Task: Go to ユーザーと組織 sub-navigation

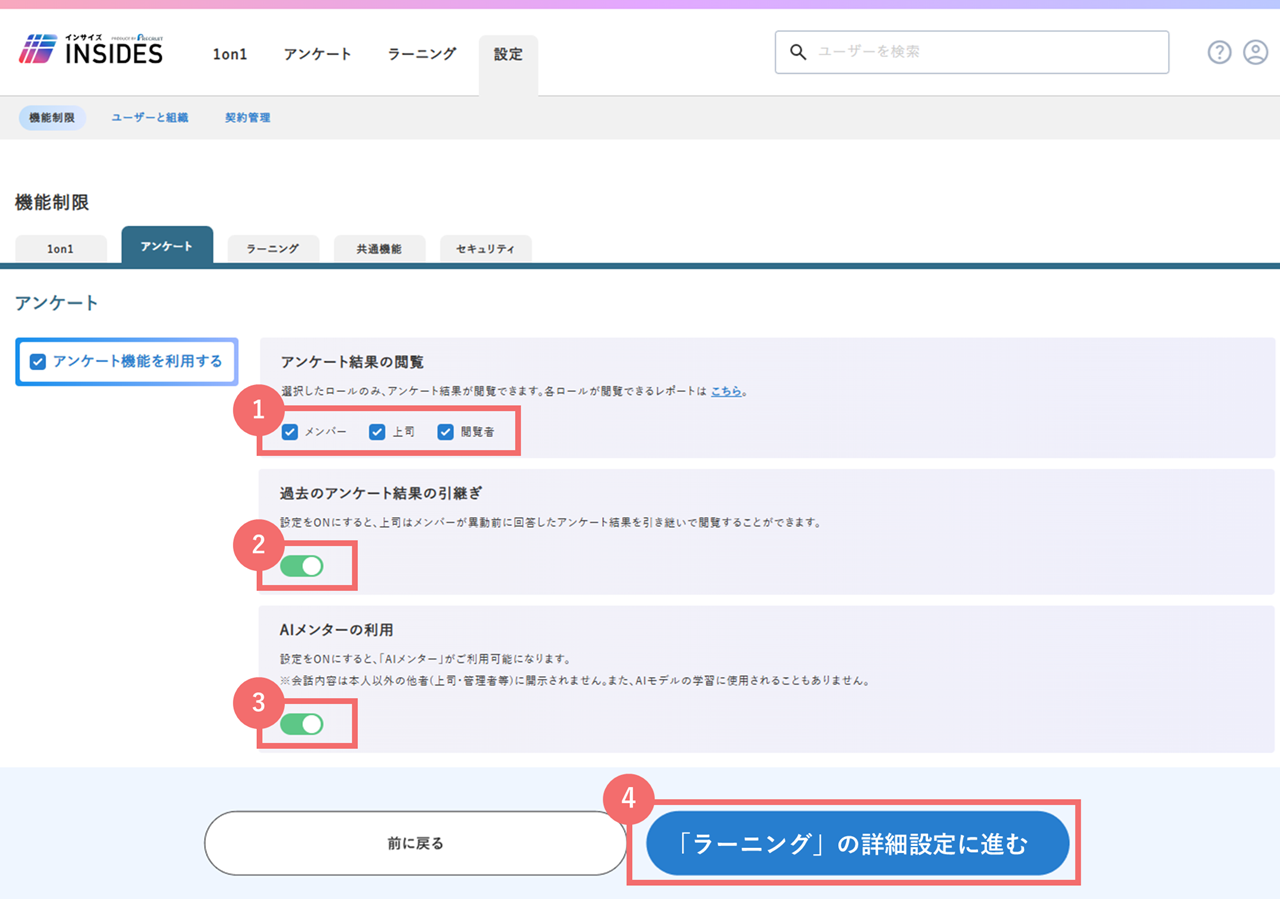Action: pyautogui.click(x=150, y=117)
